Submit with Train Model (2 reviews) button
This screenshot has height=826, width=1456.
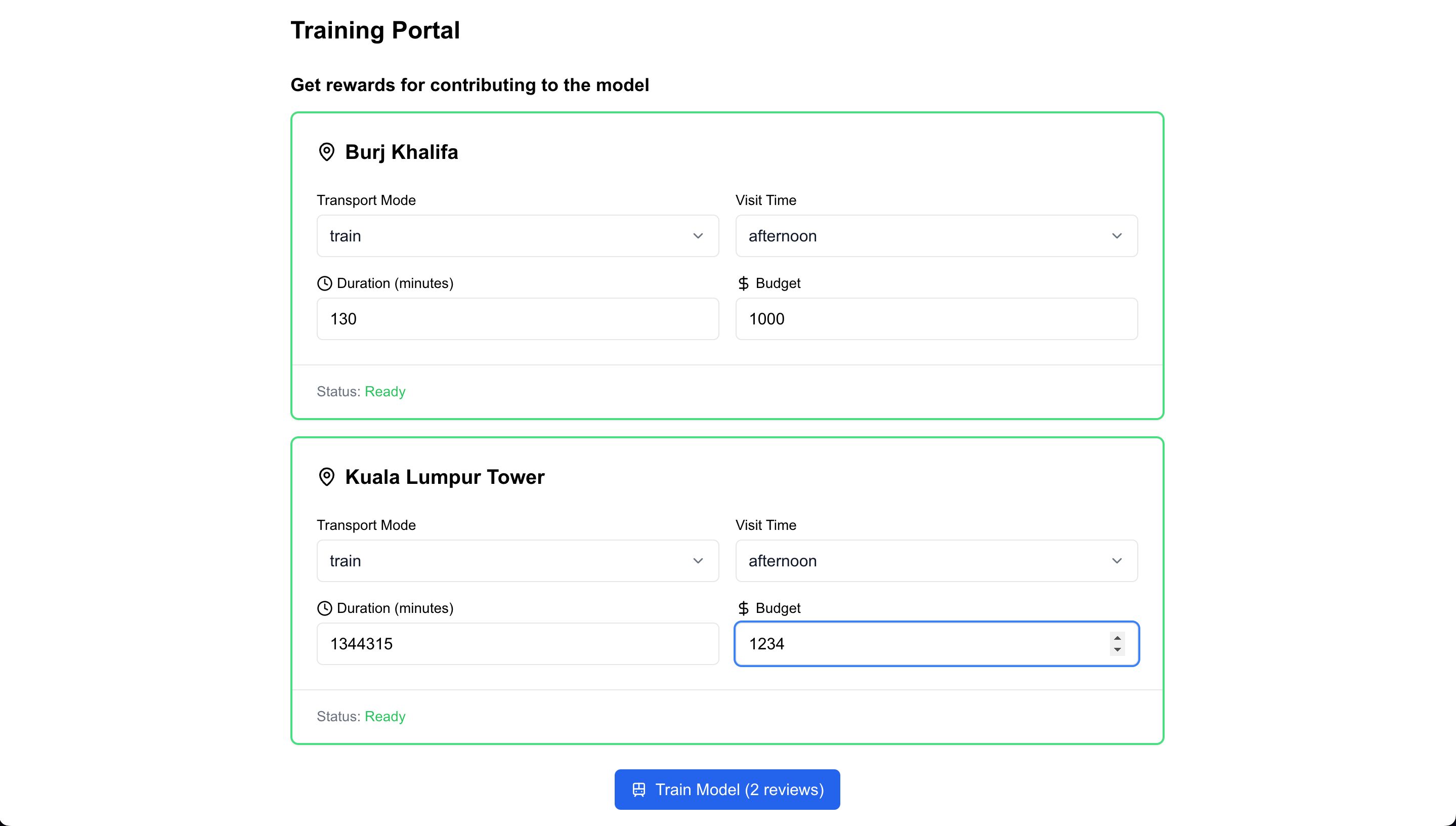(x=727, y=790)
